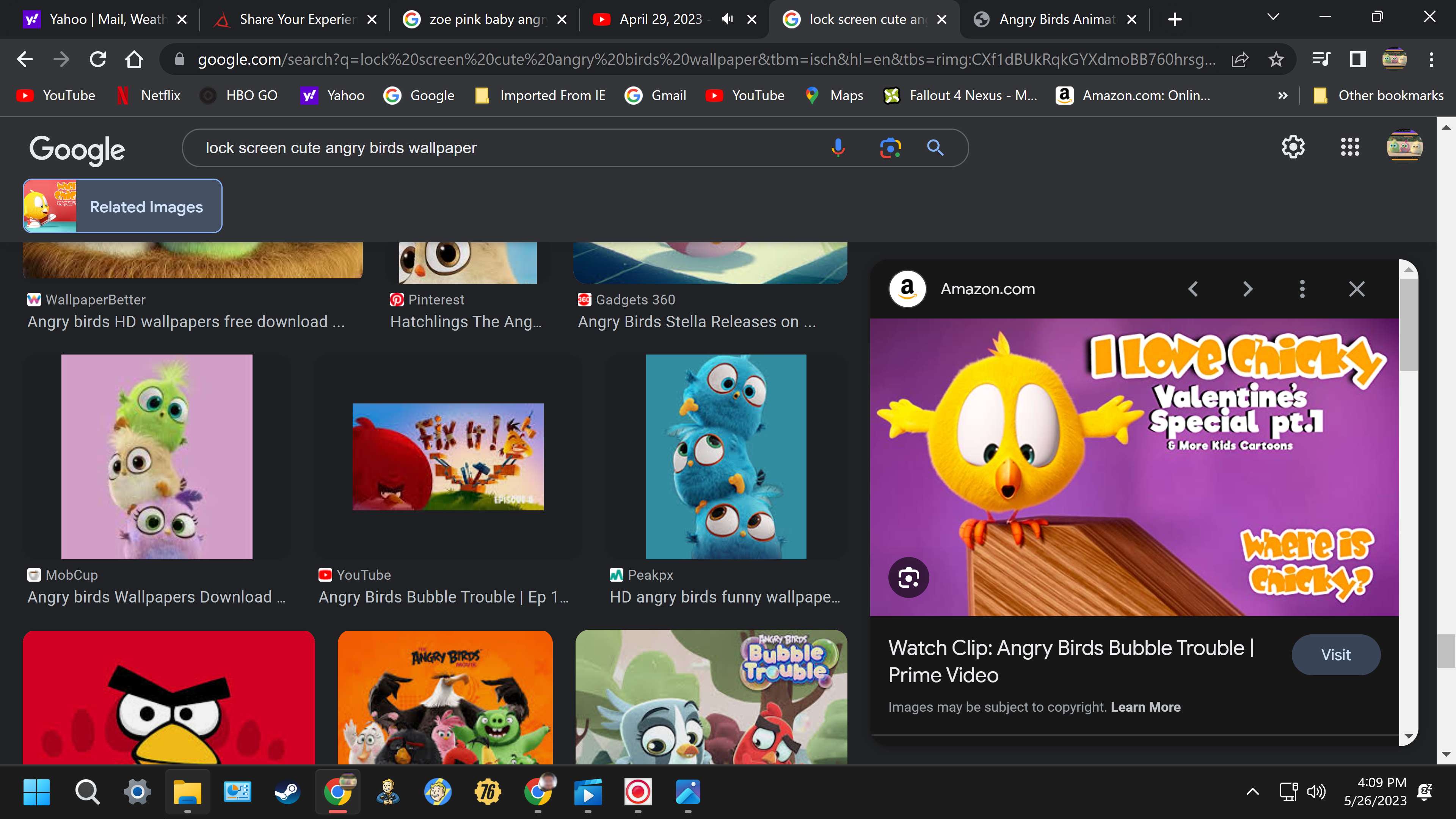Click the page scrollbar thumb

click(1447, 651)
